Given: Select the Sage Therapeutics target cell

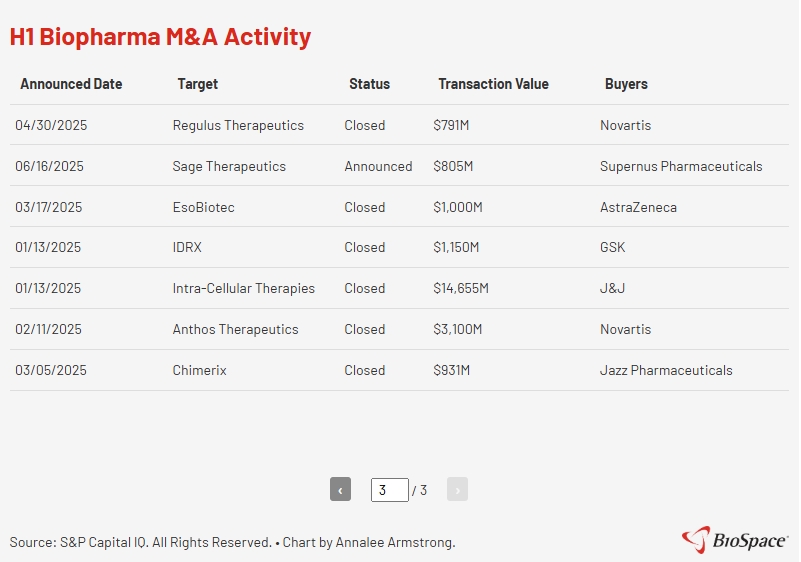Looking at the screenshot, I should (229, 167).
